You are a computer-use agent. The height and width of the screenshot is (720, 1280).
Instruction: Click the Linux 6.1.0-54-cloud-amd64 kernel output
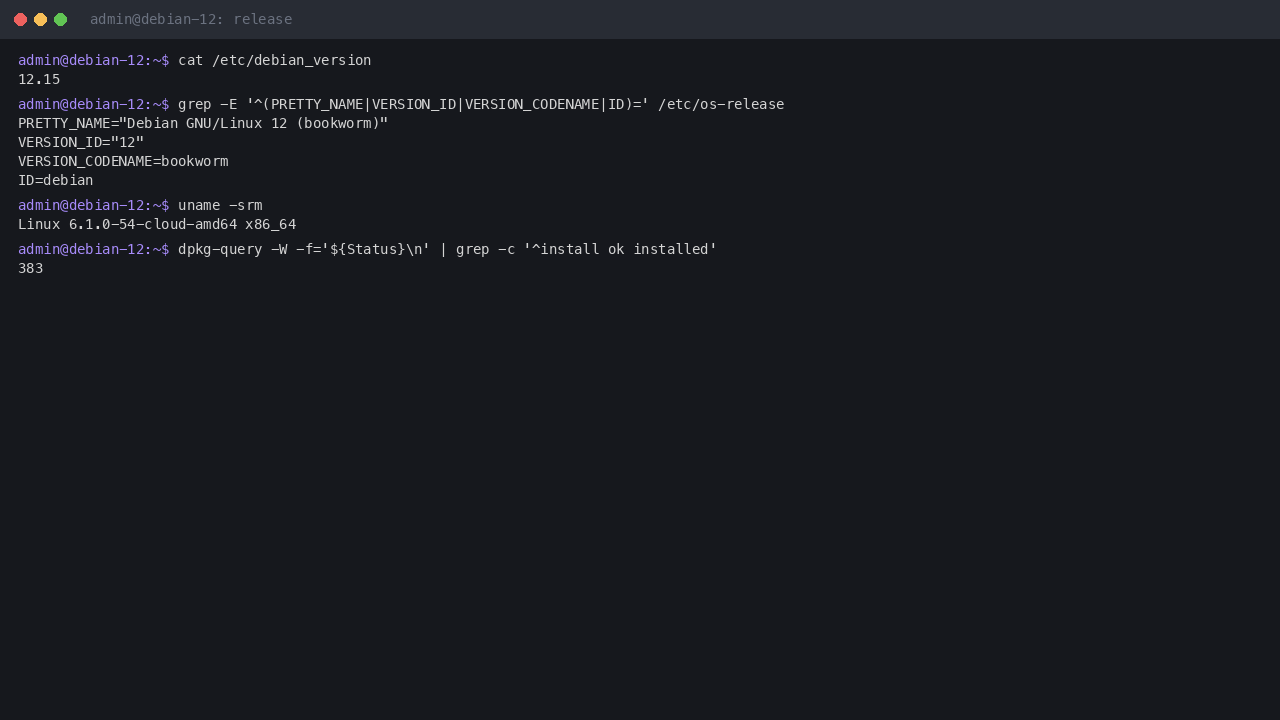157,224
